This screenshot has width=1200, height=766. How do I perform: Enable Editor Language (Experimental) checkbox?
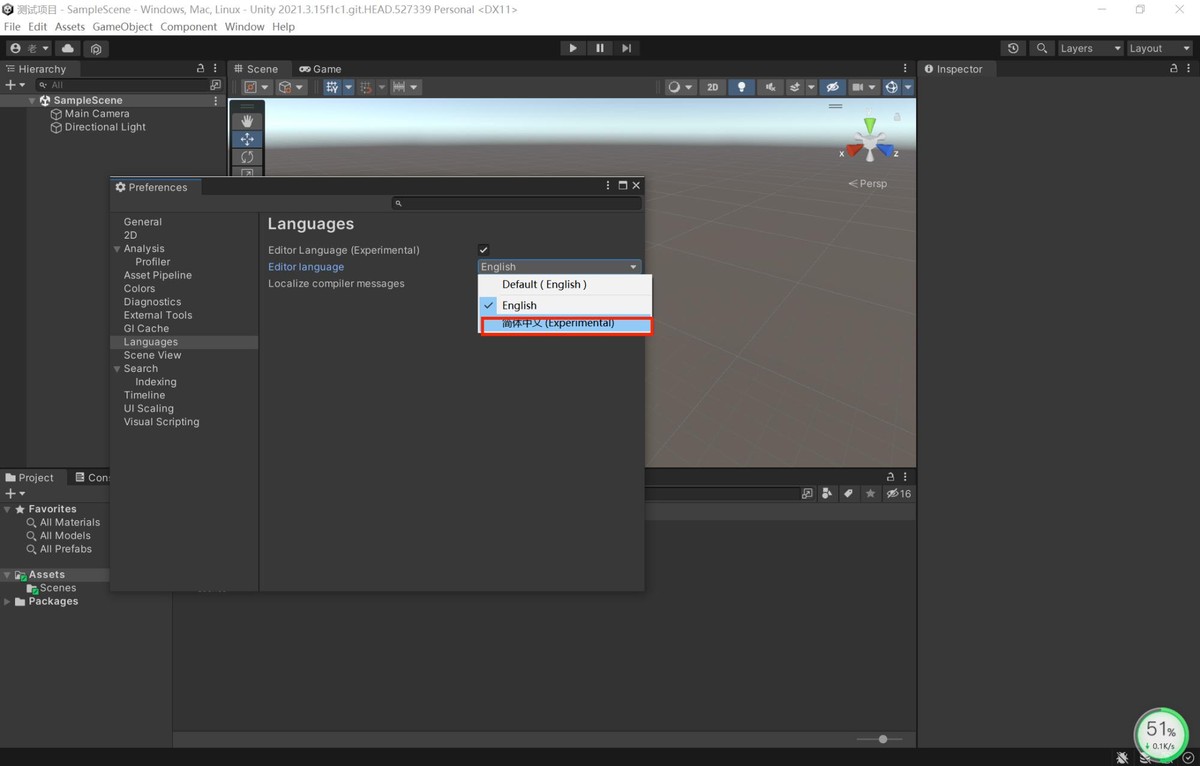point(483,250)
